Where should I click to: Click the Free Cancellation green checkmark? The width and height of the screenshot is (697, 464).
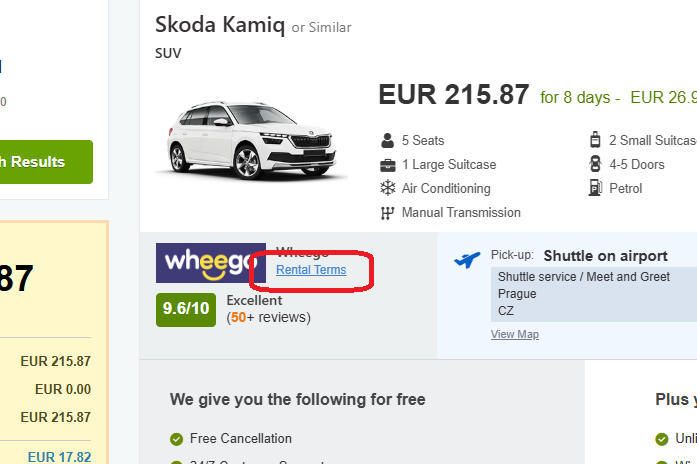point(177,439)
